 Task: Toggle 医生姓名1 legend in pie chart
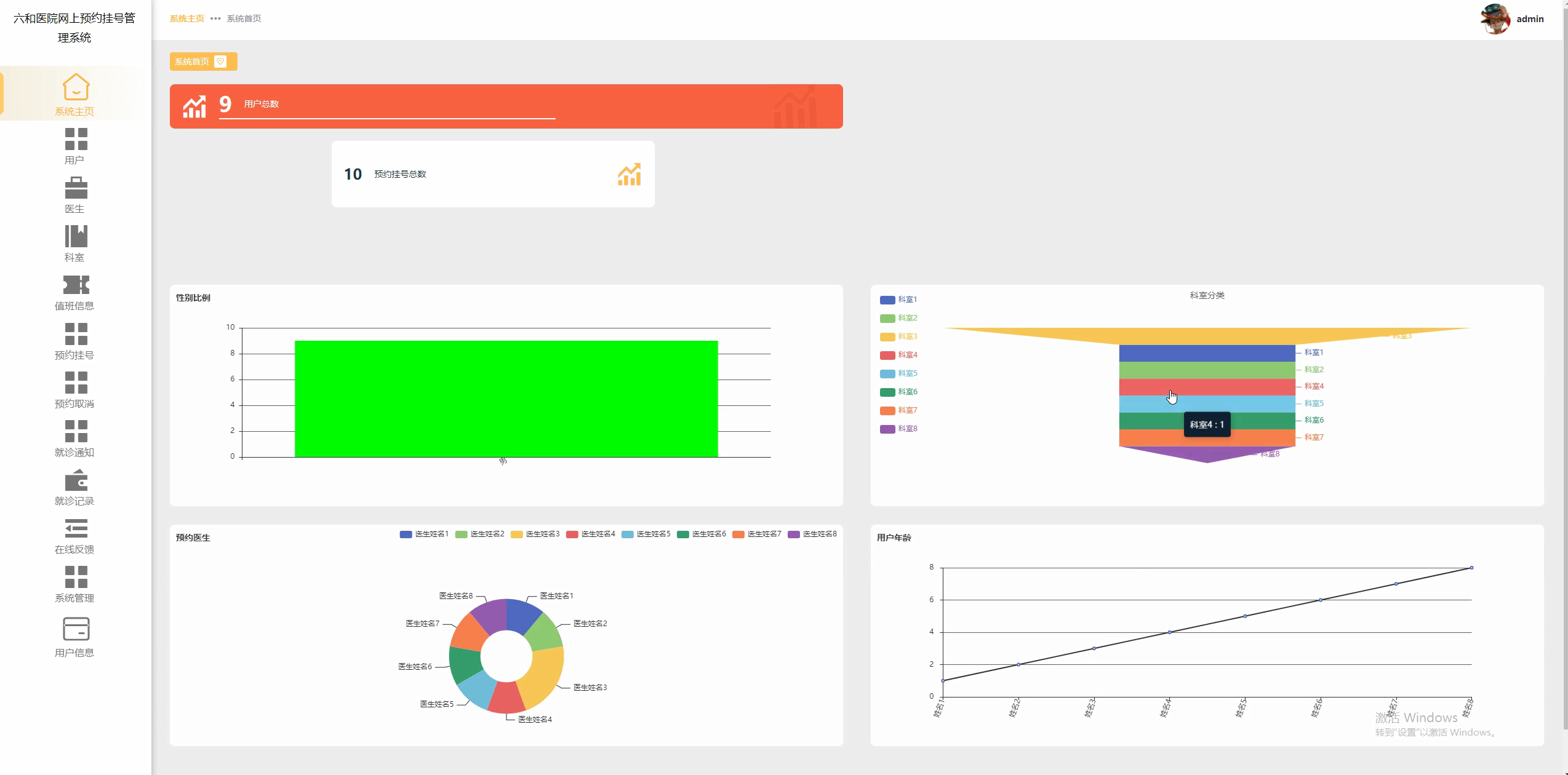pyautogui.click(x=424, y=534)
